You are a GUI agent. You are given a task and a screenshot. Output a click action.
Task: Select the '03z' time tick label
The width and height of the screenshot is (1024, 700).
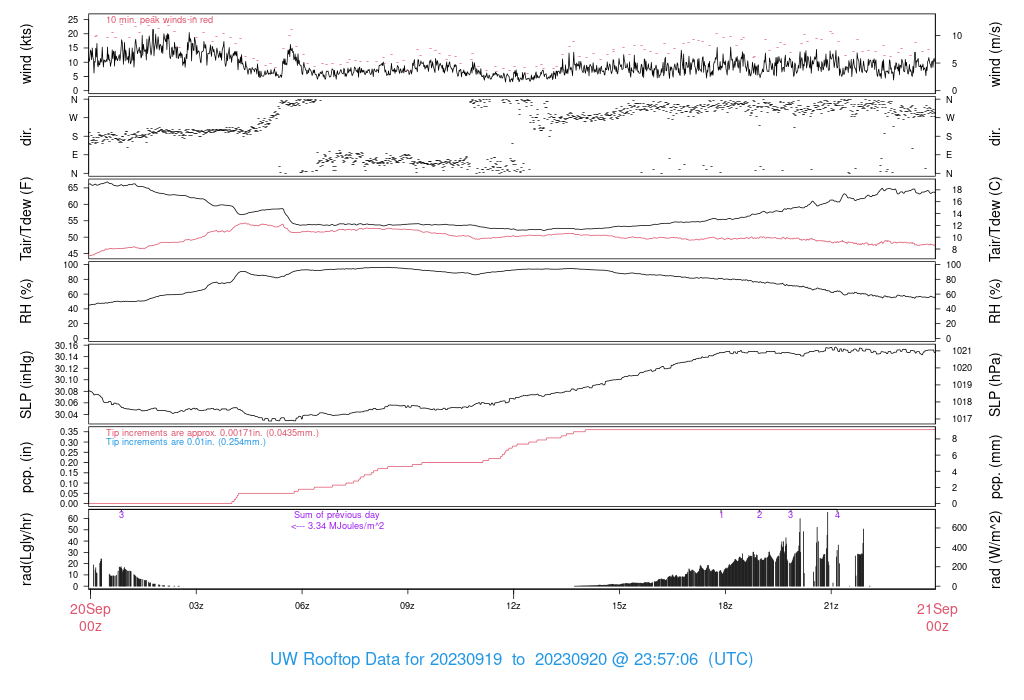pos(196,606)
